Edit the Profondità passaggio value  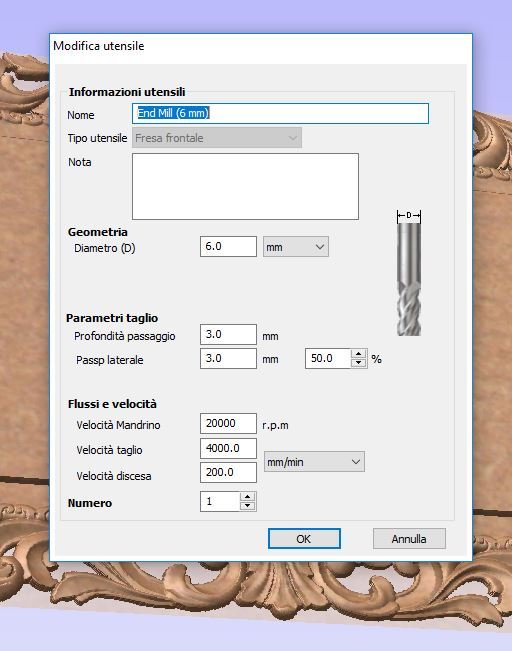[228, 335]
